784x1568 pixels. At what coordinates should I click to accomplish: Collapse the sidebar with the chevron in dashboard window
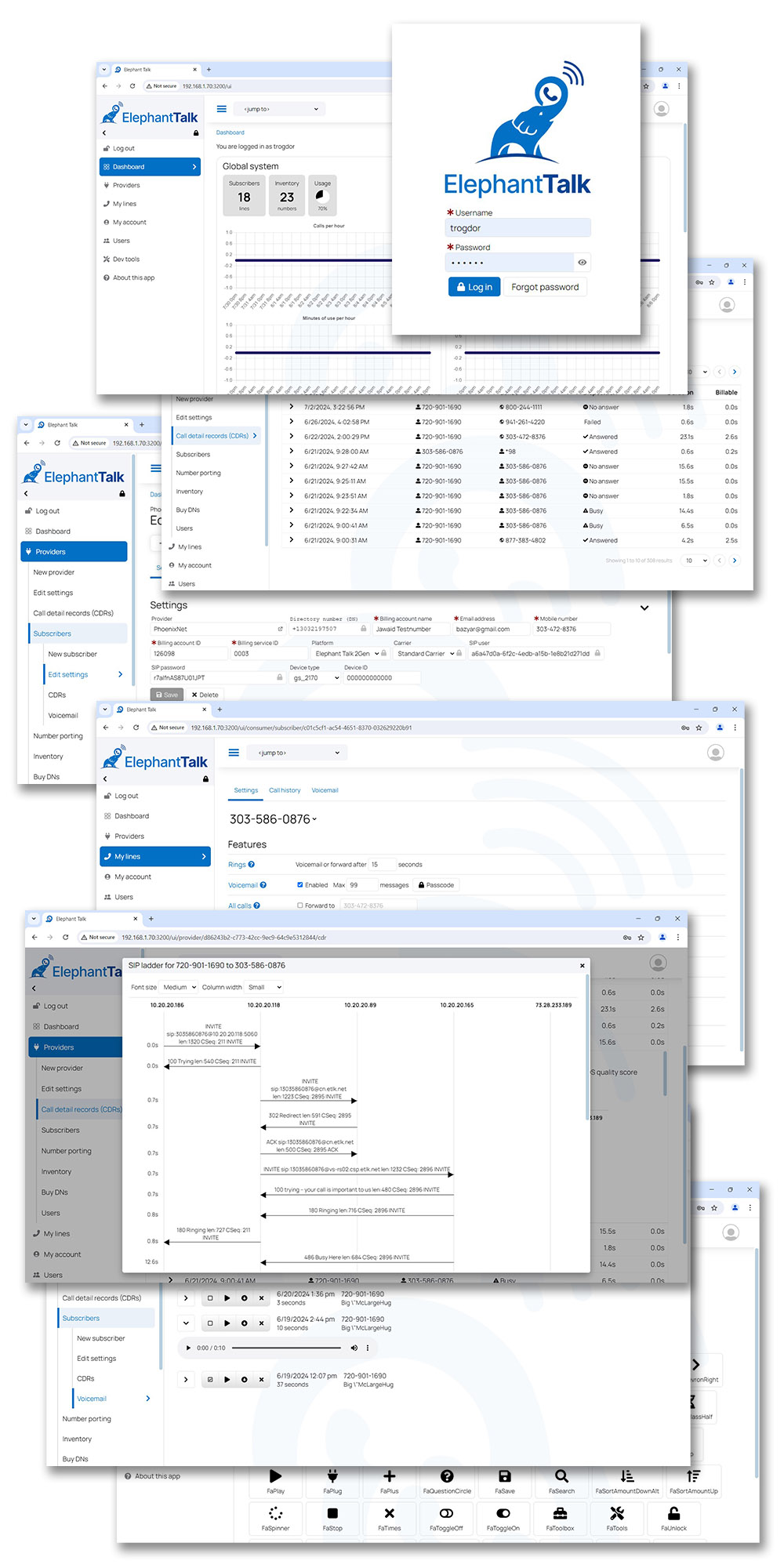(104, 133)
